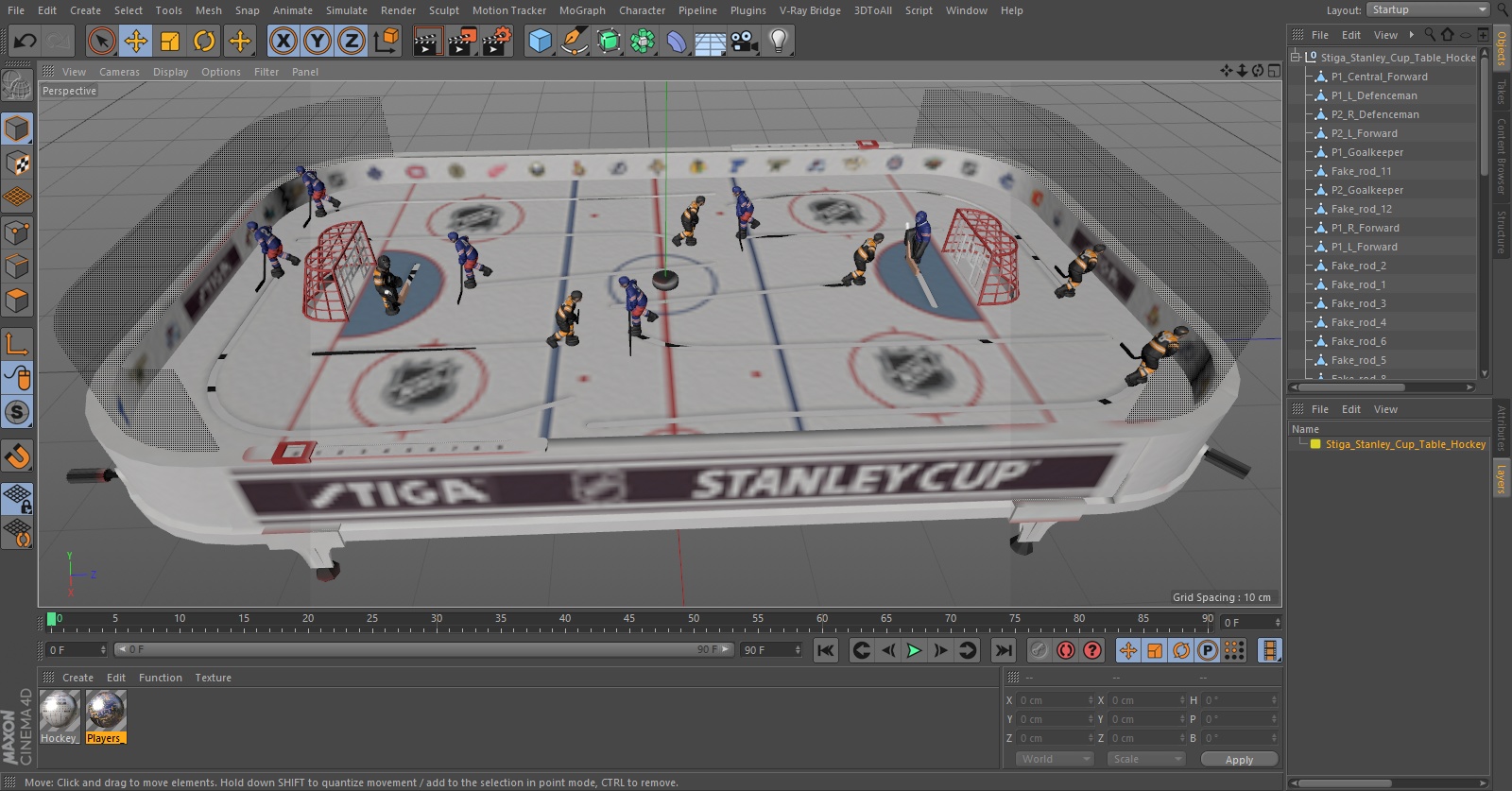
Task: Toggle position keyframe recording
Action: (1128, 650)
